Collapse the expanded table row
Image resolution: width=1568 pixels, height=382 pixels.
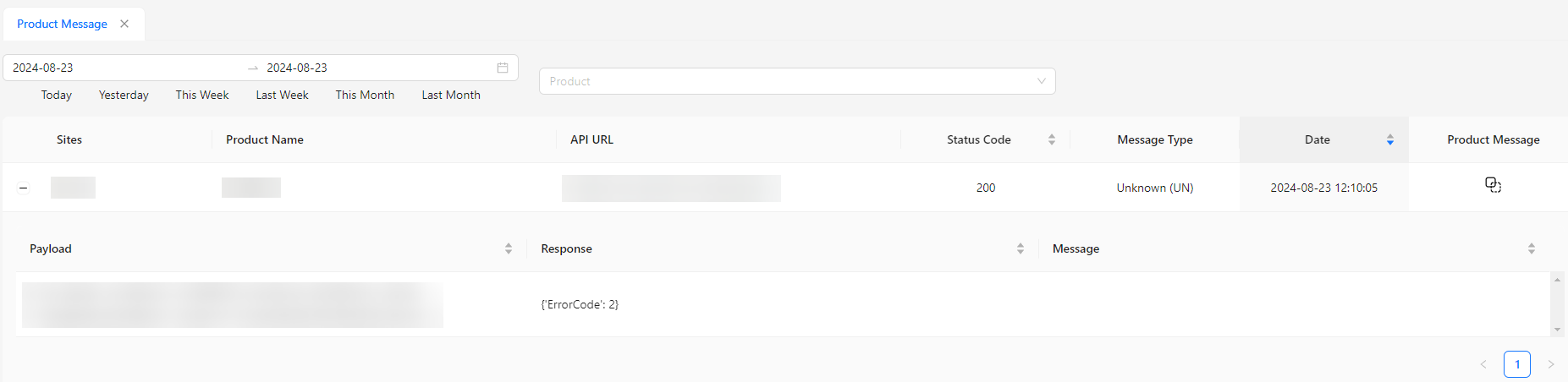coord(24,188)
